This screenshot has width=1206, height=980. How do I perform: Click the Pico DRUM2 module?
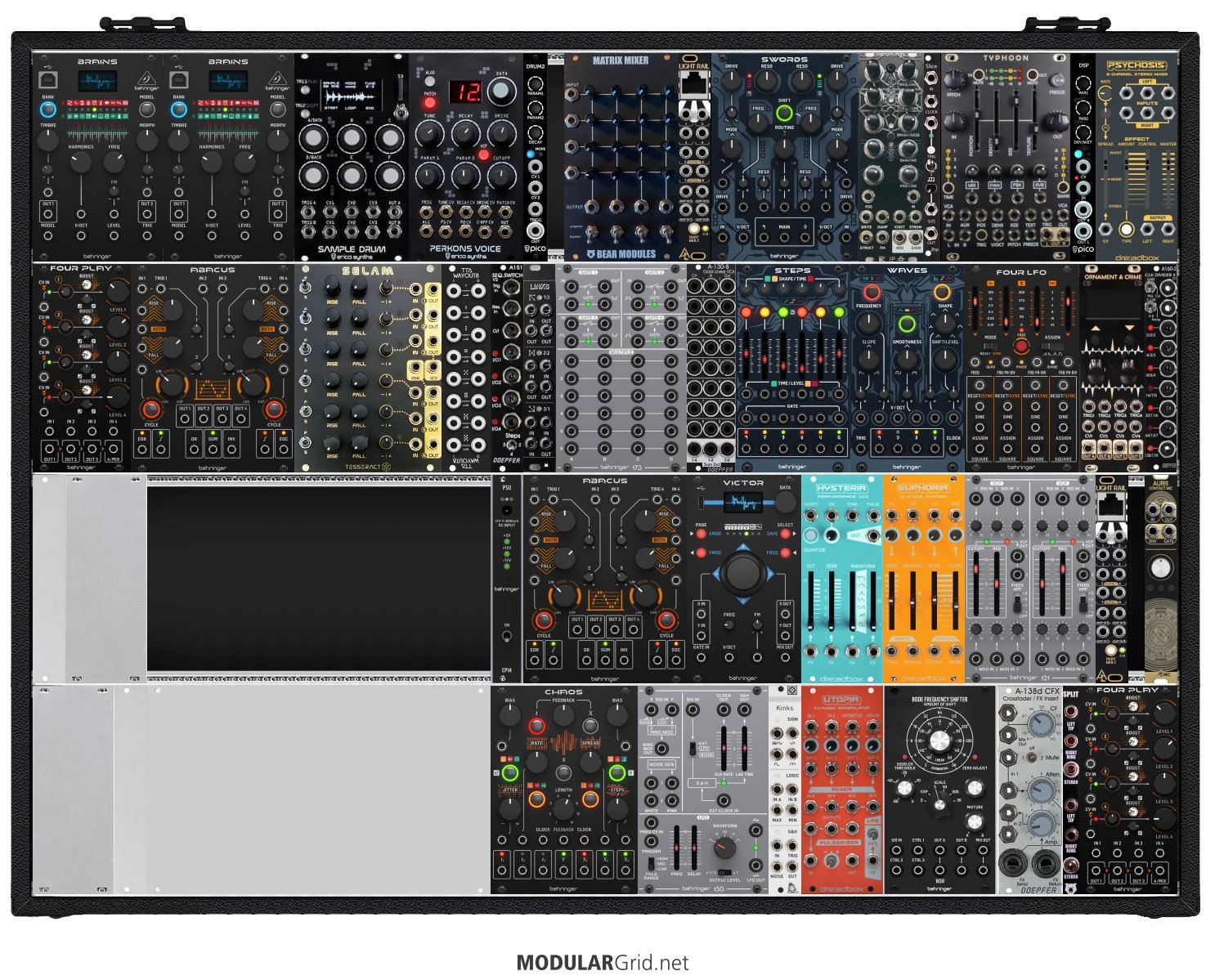point(536,157)
